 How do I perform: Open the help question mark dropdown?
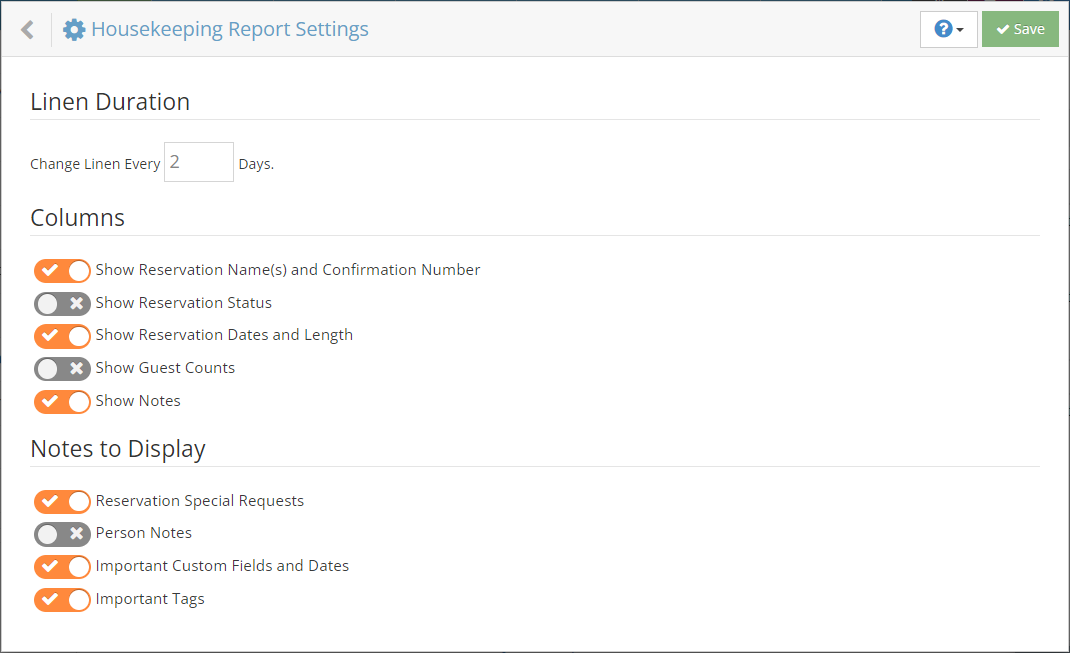[948, 30]
